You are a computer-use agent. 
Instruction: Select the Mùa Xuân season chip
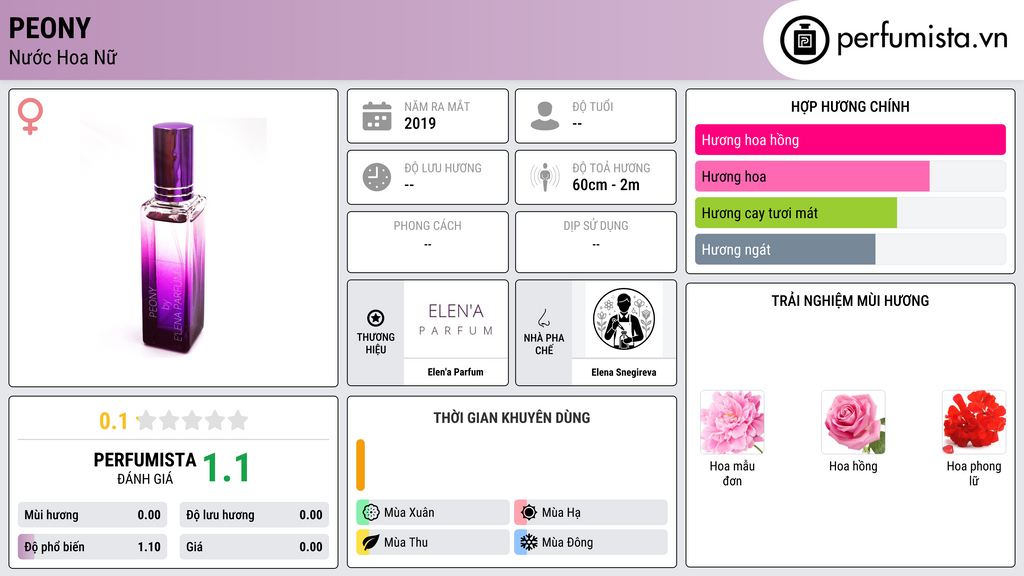click(433, 513)
